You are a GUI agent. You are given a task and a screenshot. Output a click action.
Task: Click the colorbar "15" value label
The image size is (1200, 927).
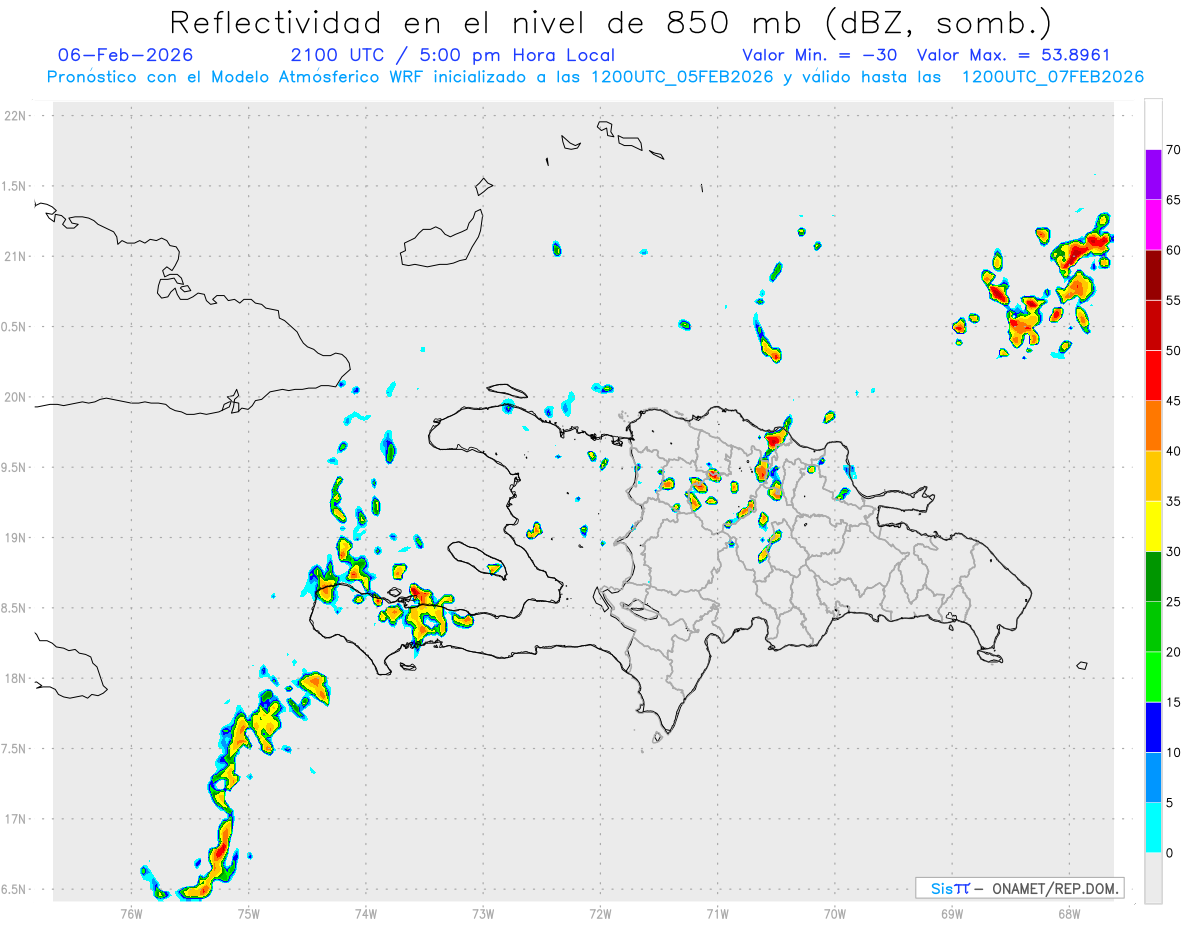click(1174, 702)
